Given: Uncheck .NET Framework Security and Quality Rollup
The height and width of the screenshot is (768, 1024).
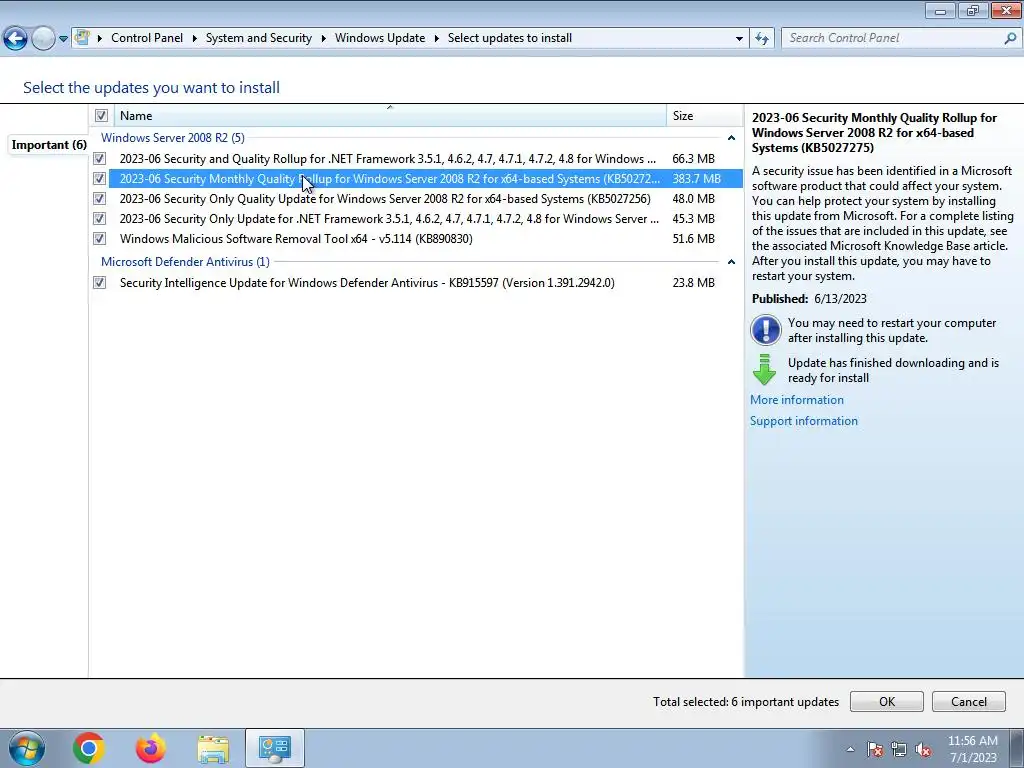Looking at the screenshot, I should tap(99, 159).
